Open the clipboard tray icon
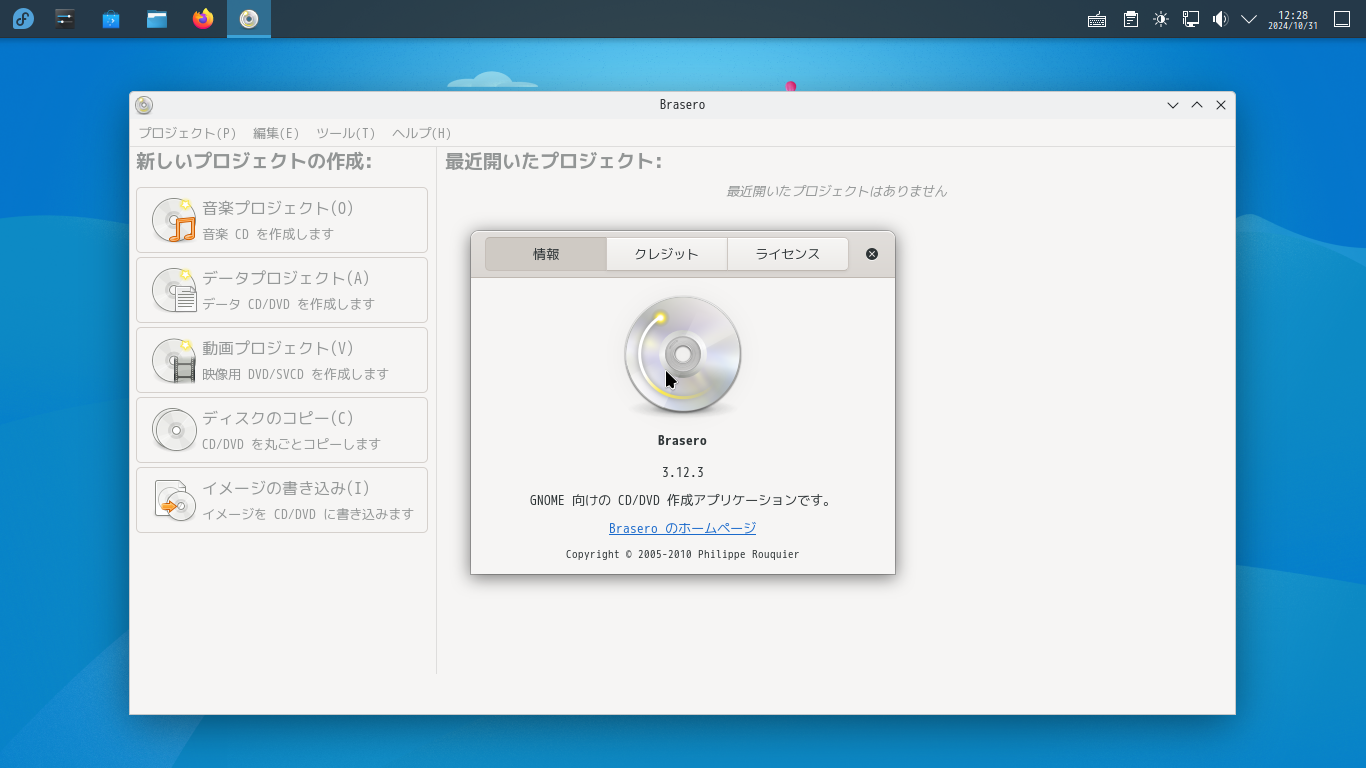Viewport: 1366px width, 768px height. coord(1130,19)
